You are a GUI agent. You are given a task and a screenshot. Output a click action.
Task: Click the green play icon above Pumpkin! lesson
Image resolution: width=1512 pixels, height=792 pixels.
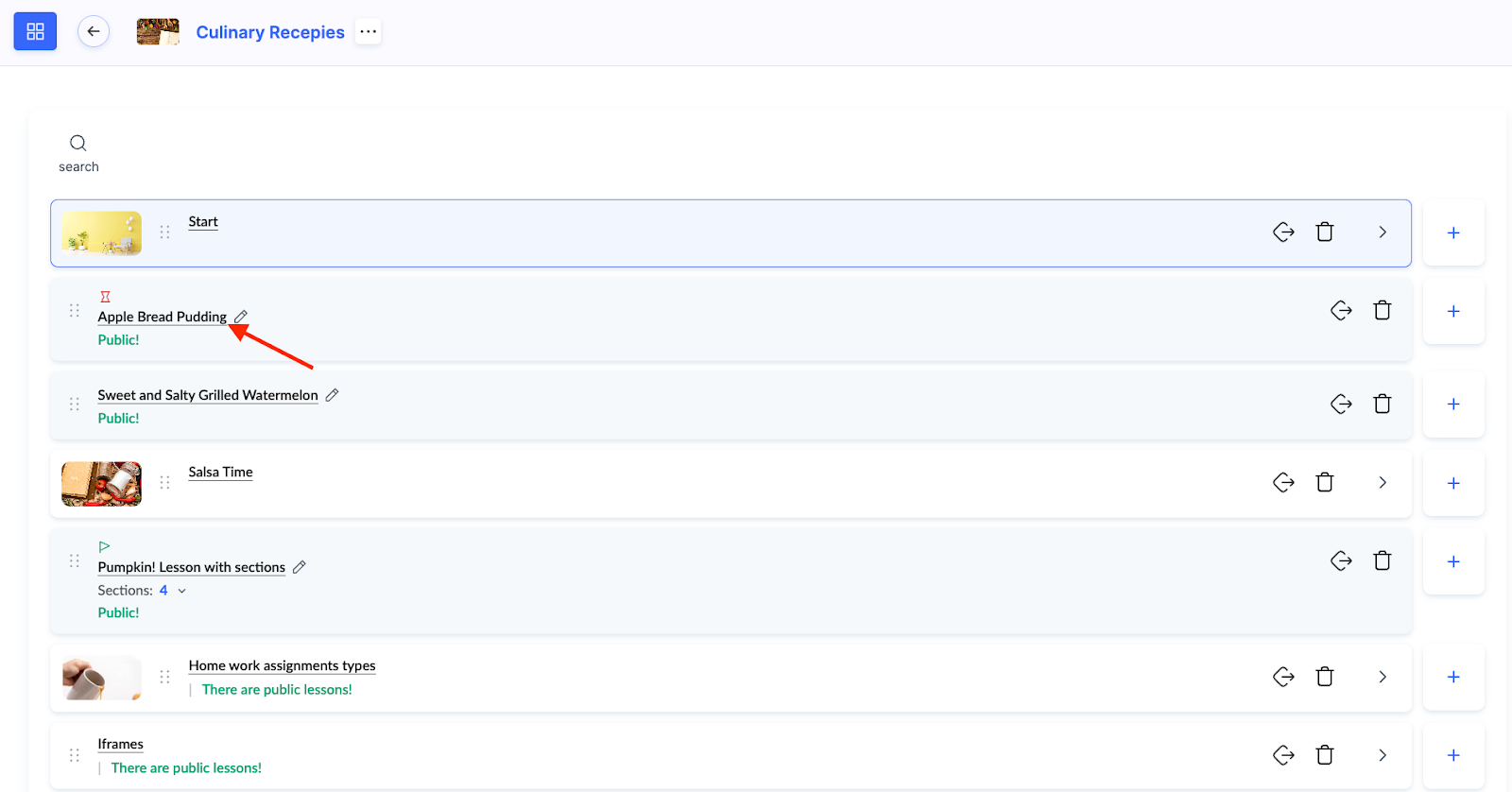pos(105,546)
